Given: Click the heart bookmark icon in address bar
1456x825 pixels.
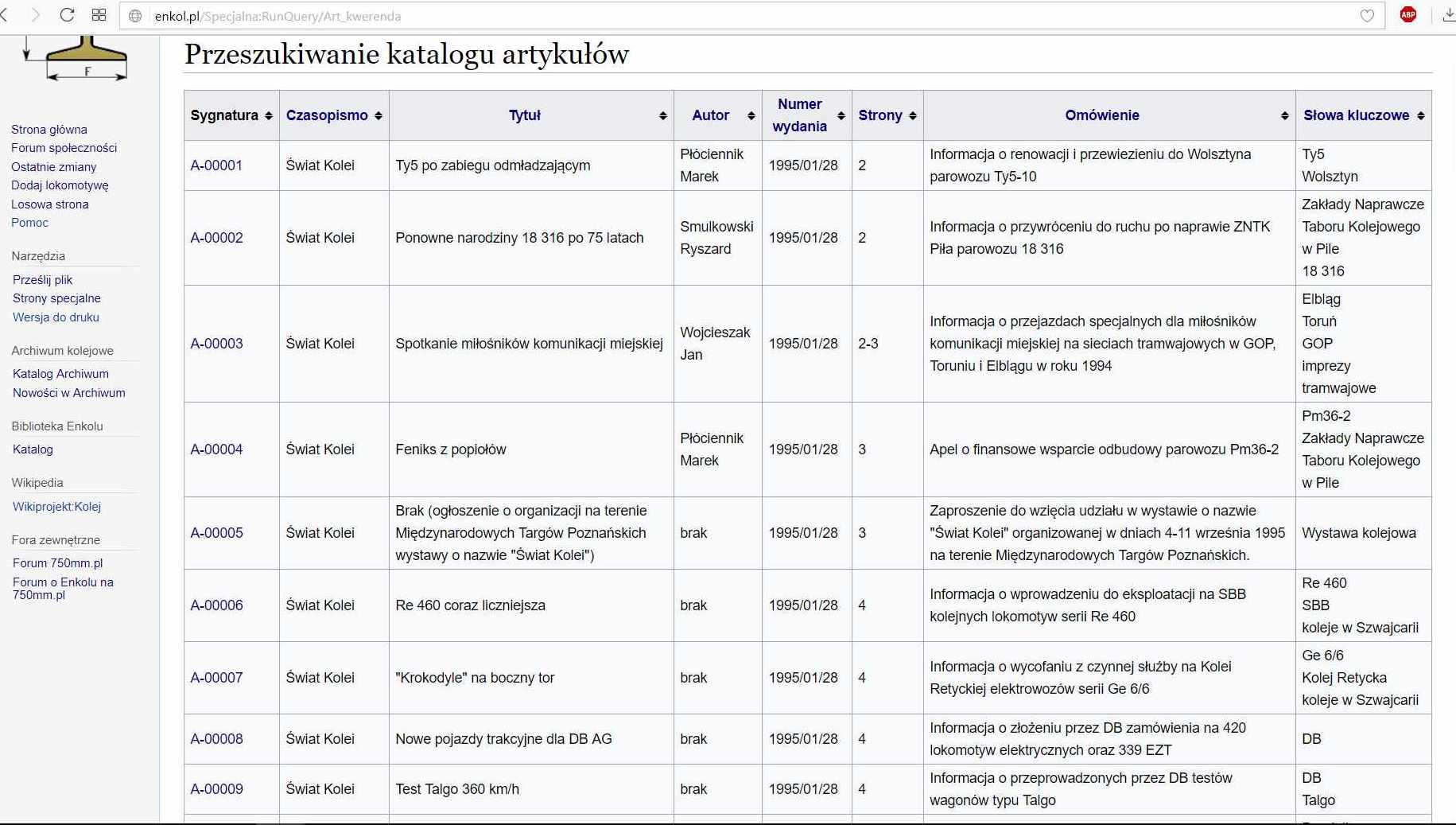Looking at the screenshot, I should [x=1367, y=16].
